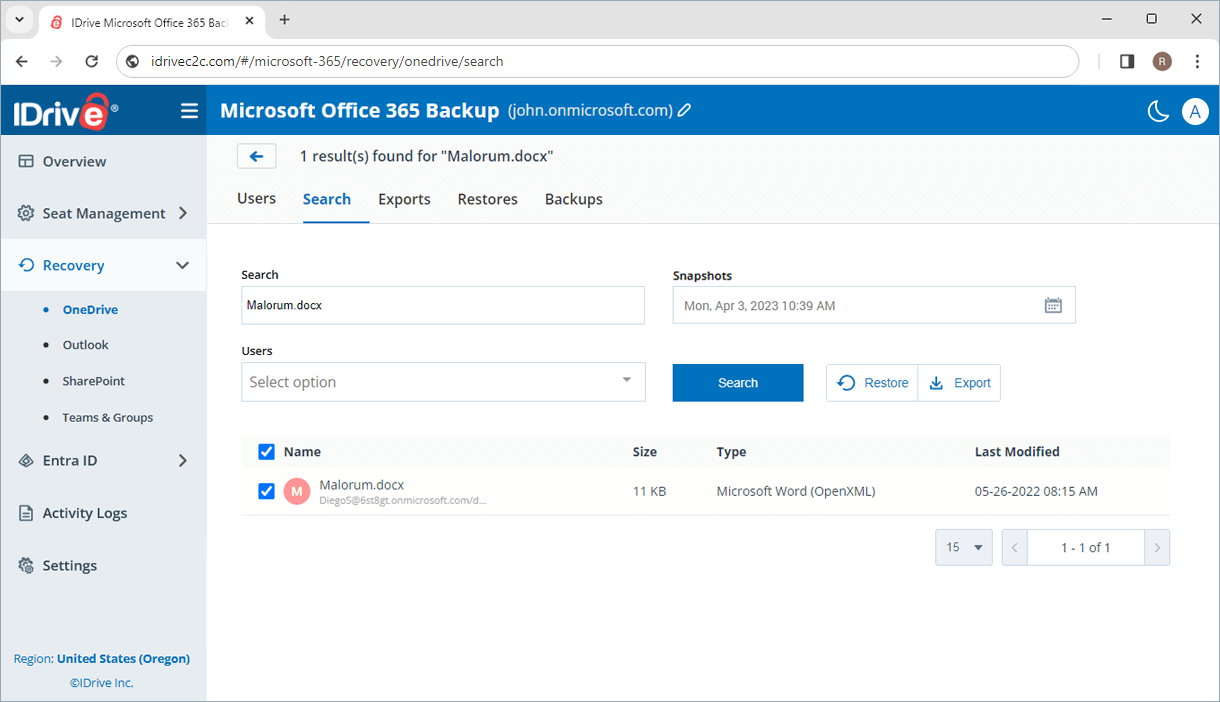Click the Malorum.docx 'M' avatar
1220x702 pixels.
(297, 491)
